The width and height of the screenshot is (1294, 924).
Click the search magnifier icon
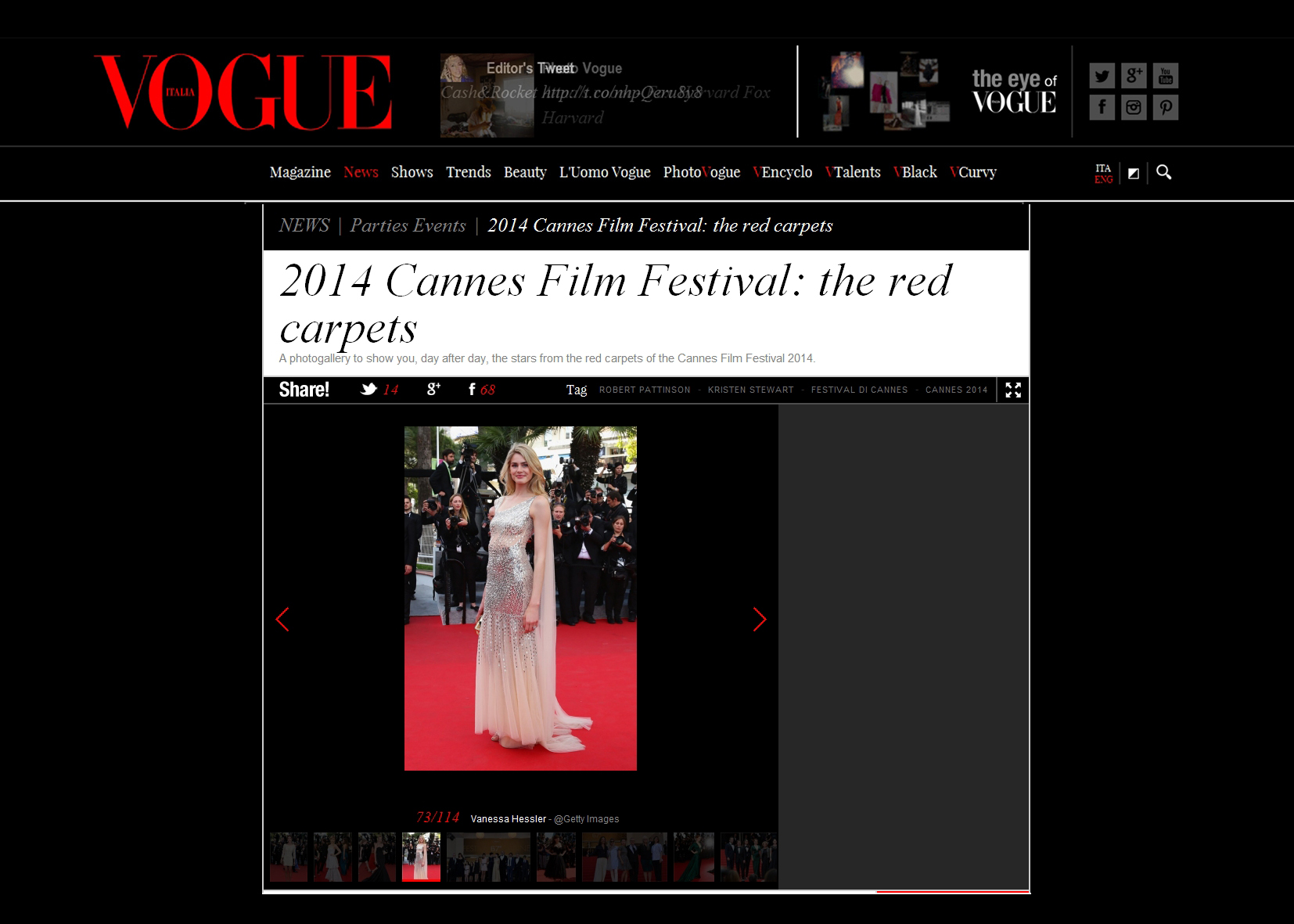(x=1163, y=172)
